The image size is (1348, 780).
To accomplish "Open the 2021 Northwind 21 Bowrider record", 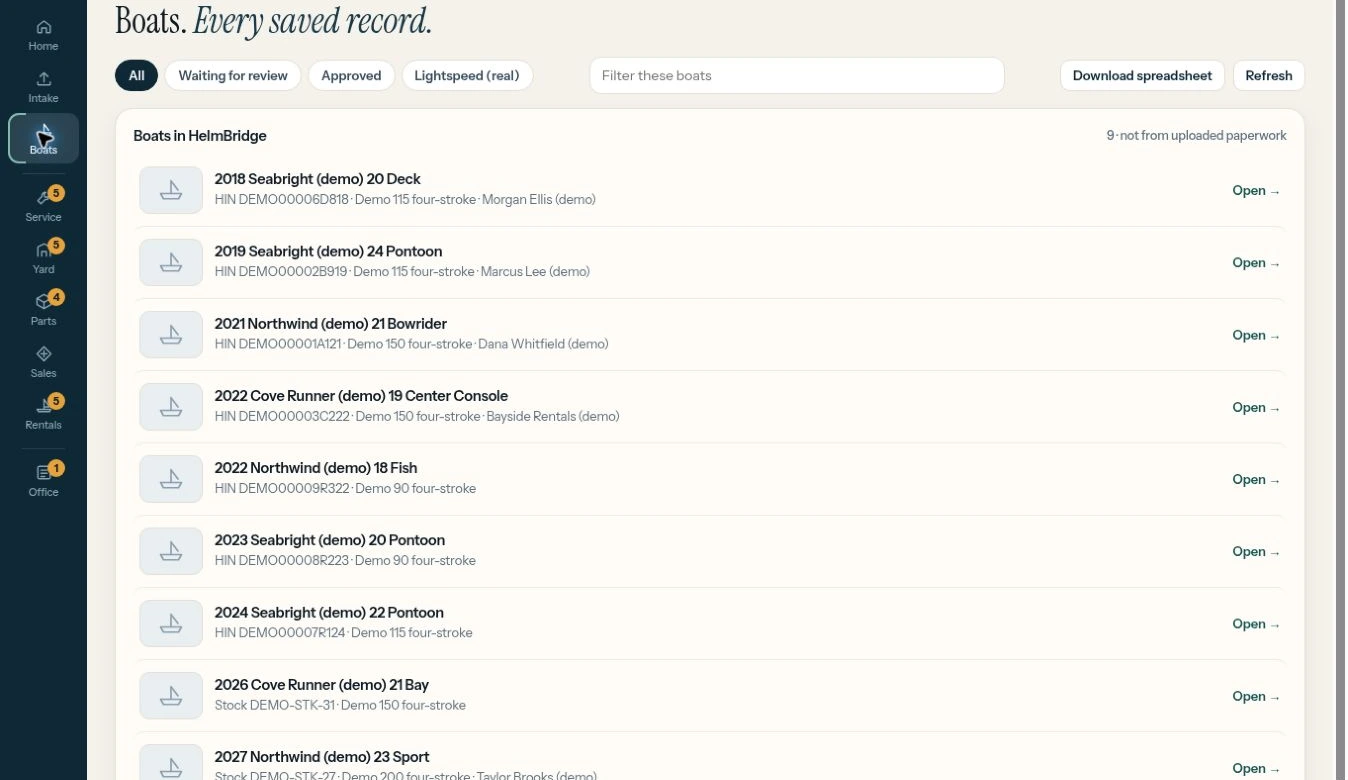I will (x=1256, y=335).
